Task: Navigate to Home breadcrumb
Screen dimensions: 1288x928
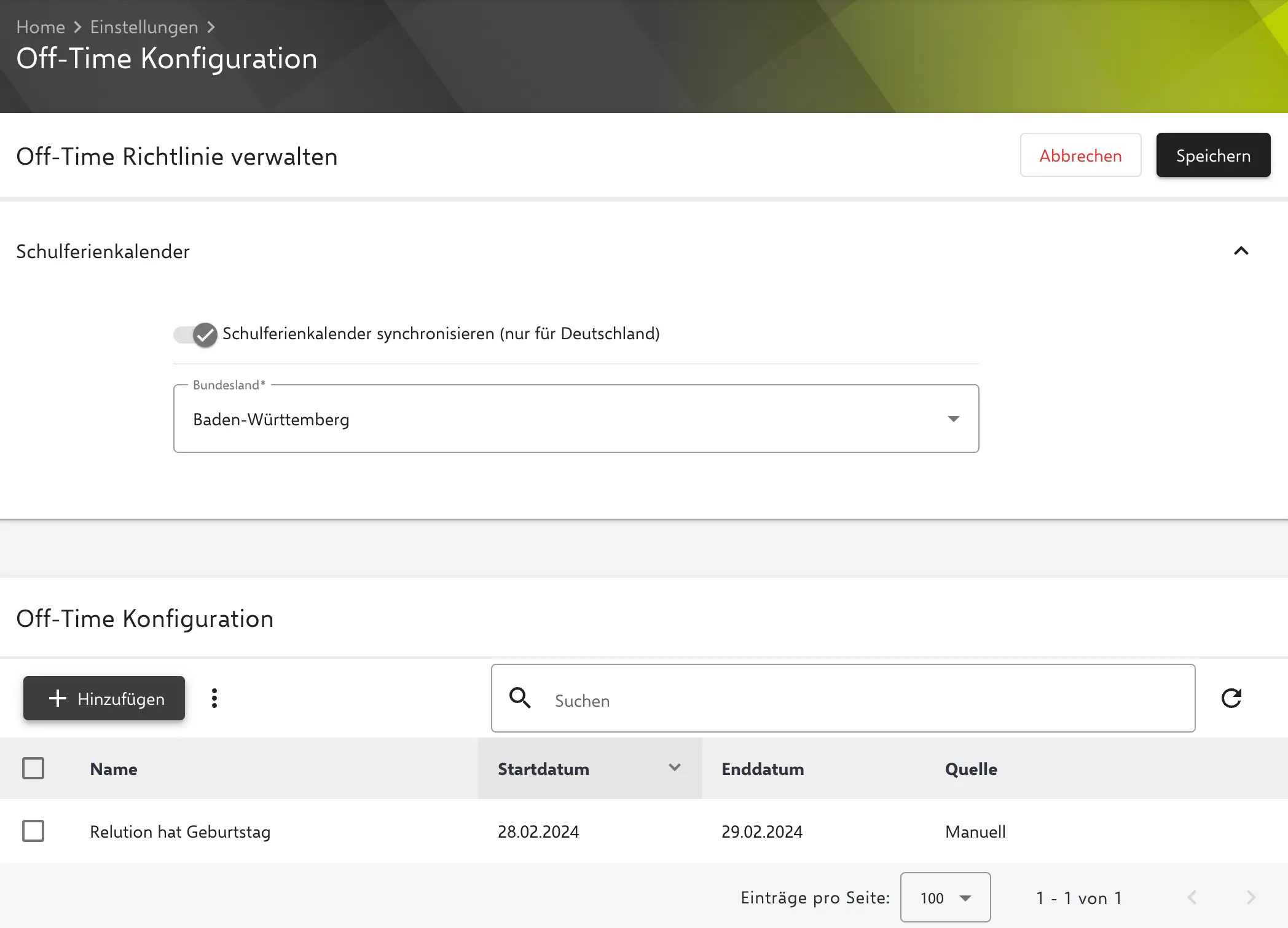Action: 41,27
